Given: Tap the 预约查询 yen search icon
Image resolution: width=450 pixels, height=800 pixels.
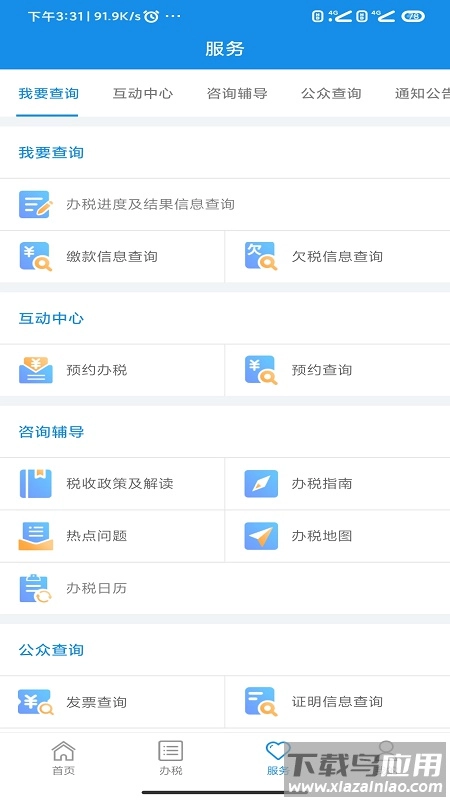Looking at the screenshot, I should click(x=261, y=370).
